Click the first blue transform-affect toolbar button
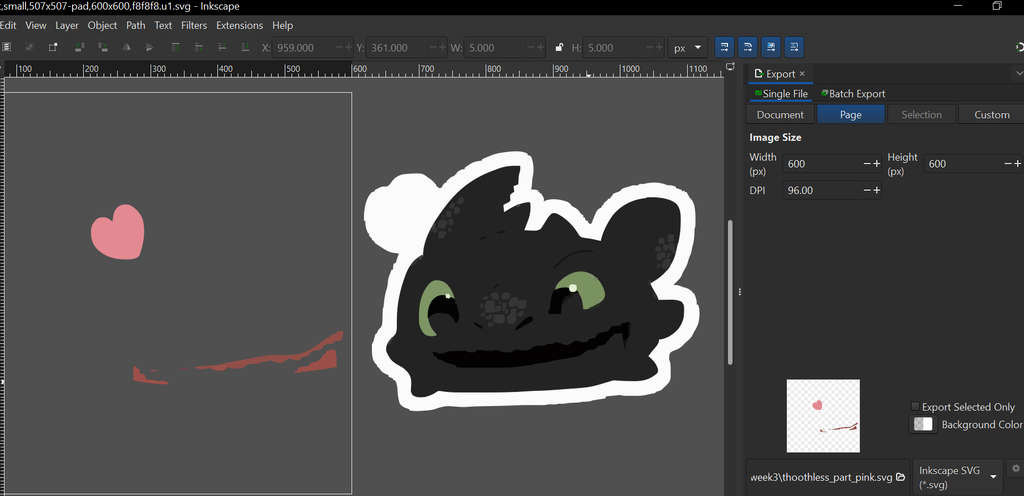Viewport: 1024px width, 496px height. 722,47
